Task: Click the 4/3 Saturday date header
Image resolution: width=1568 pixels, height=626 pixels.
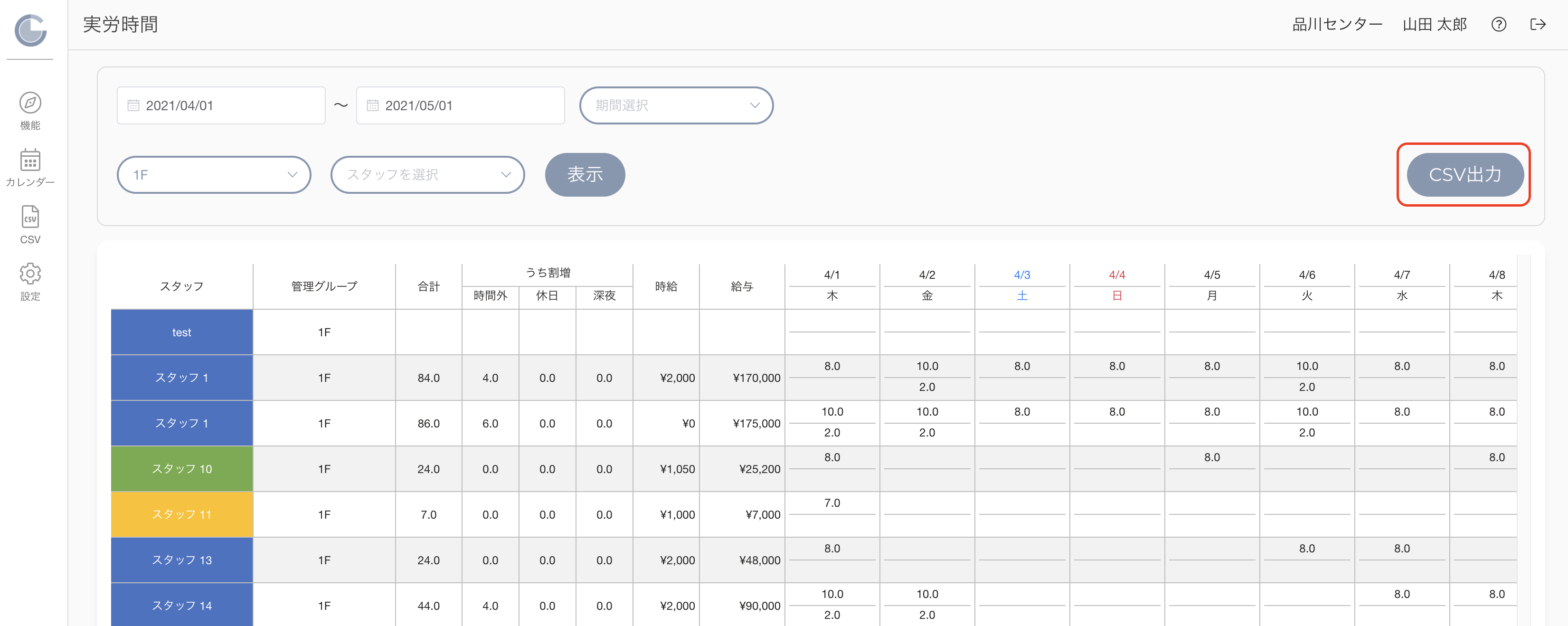Action: coord(1022,275)
